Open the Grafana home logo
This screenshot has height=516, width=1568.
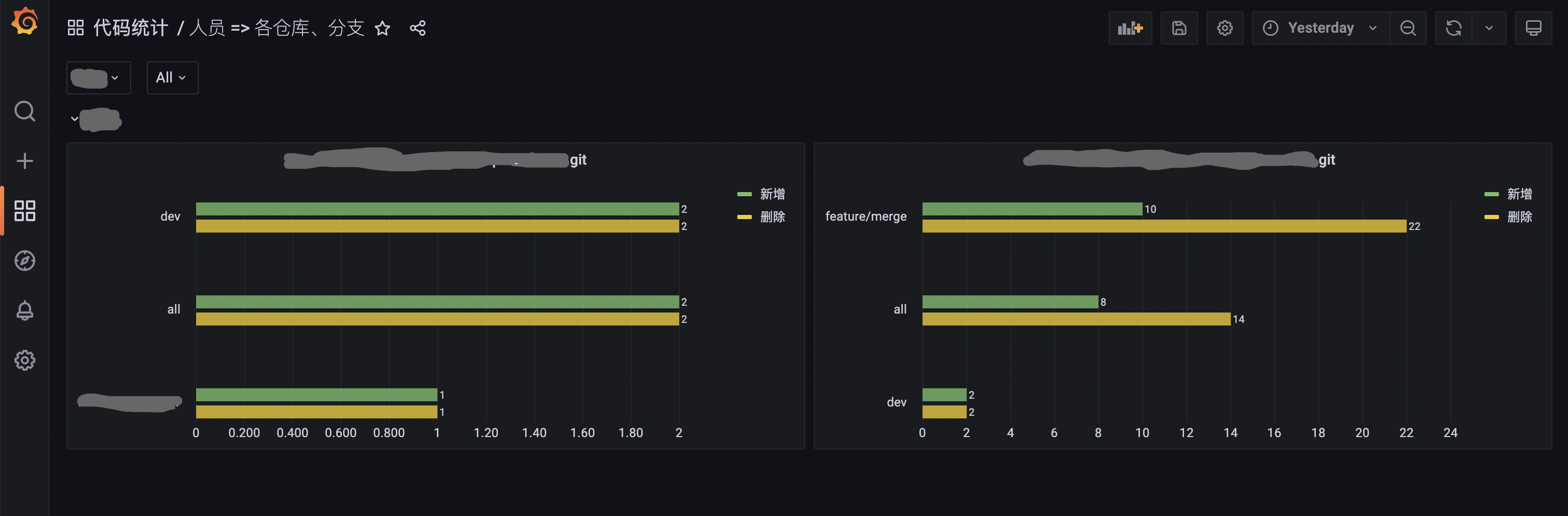[24, 21]
